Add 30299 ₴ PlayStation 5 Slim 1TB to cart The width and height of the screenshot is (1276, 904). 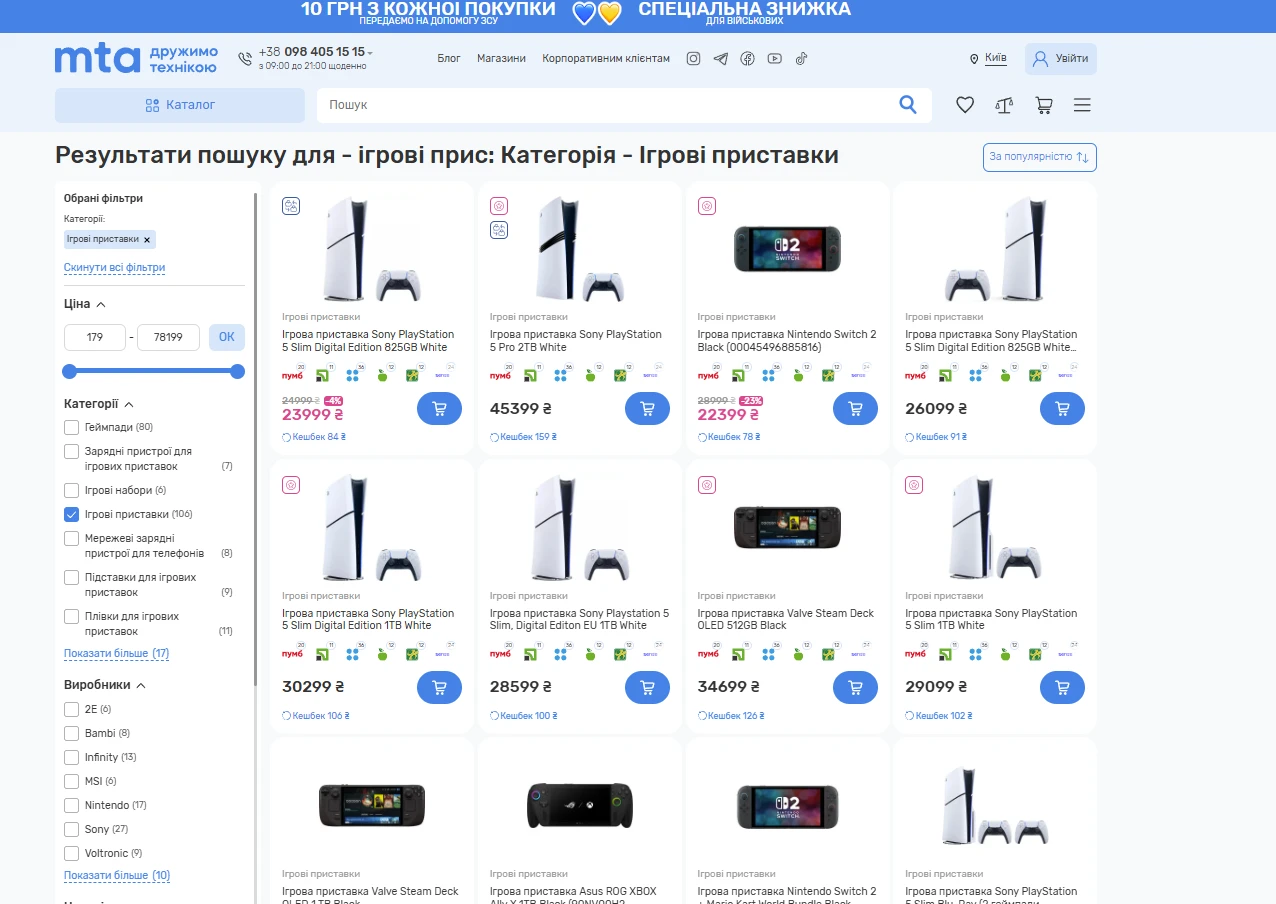439,687
